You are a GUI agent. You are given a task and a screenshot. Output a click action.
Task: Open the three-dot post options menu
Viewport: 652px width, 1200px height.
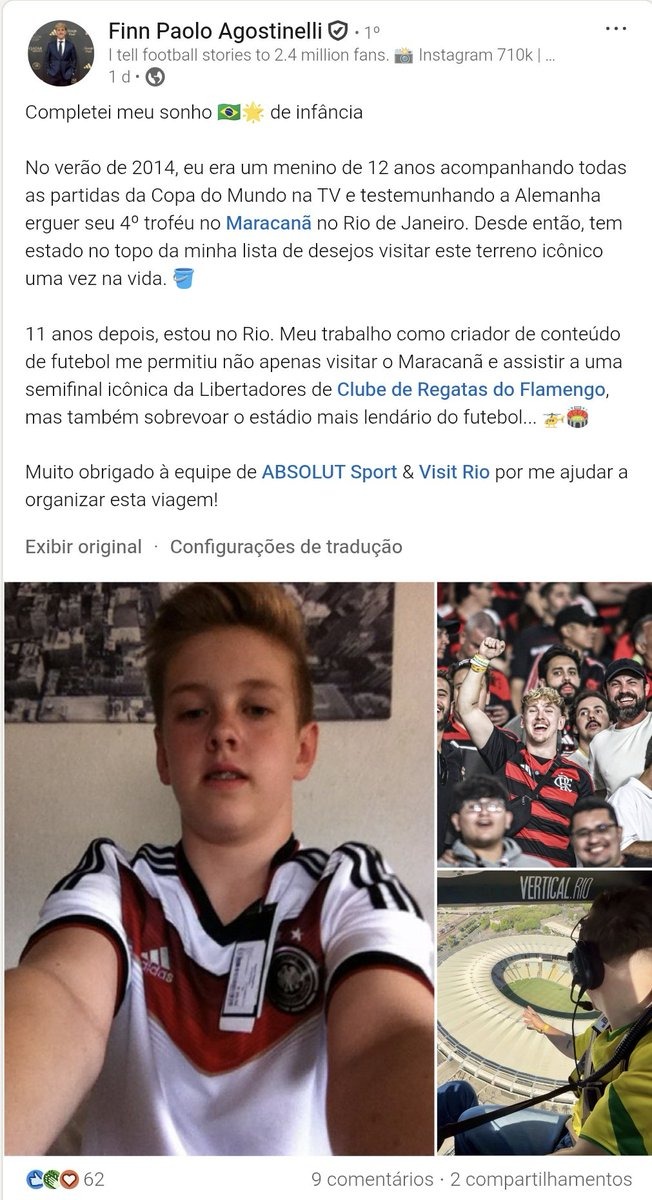616,29
